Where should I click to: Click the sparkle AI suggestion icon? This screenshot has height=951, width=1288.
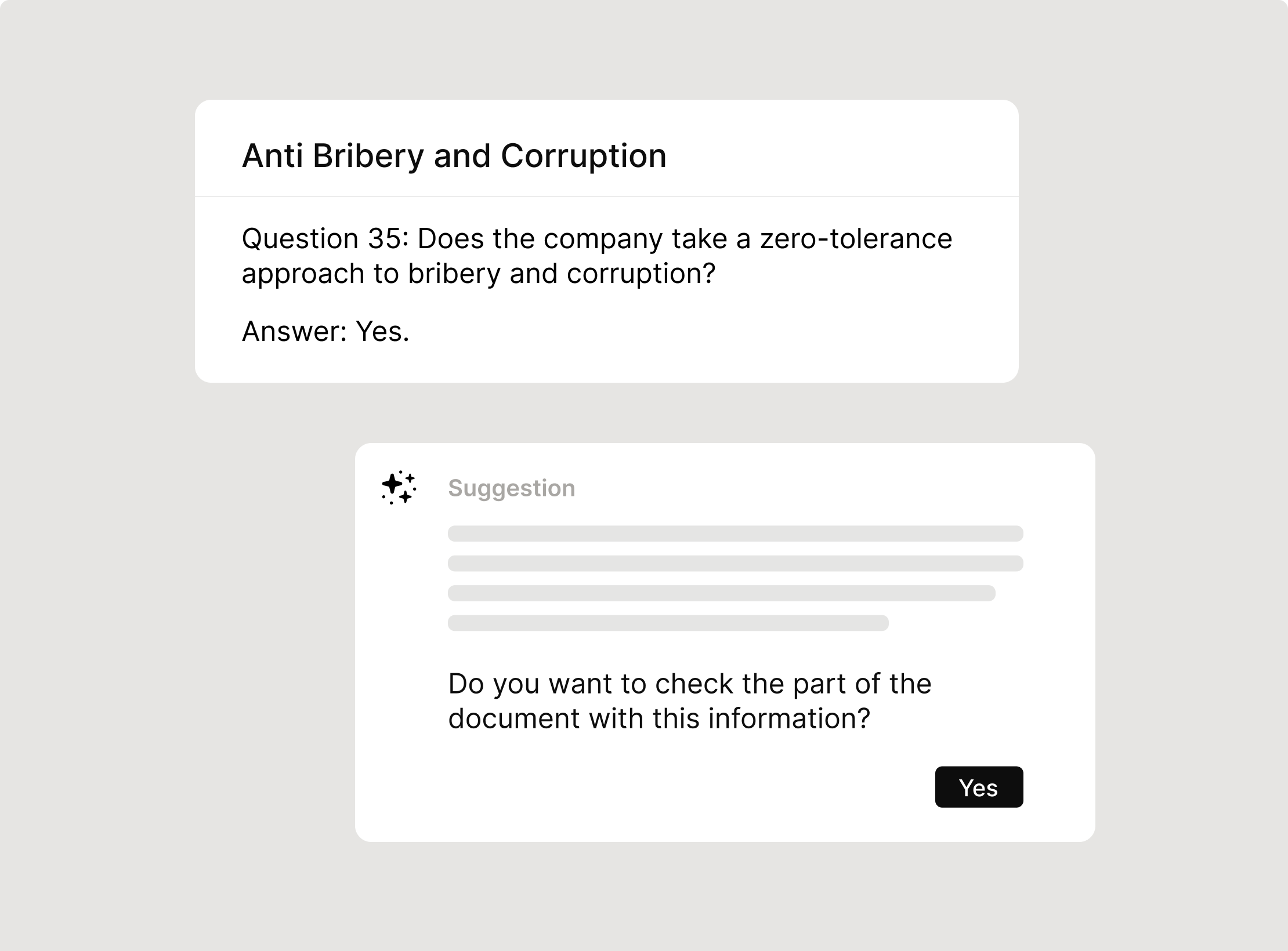399,487
